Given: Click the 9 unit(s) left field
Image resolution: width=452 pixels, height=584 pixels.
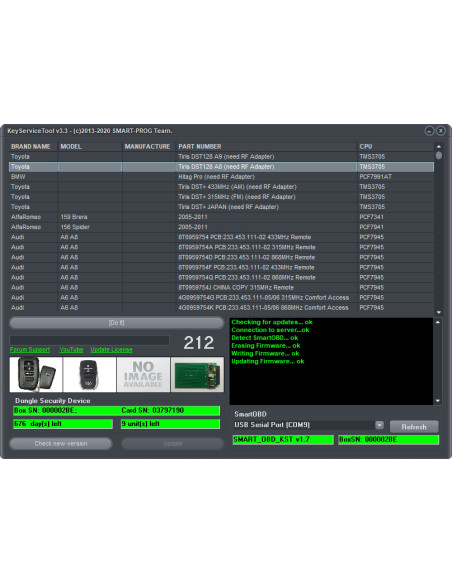Looking at the screenshot, I should [x=171, y=424].
